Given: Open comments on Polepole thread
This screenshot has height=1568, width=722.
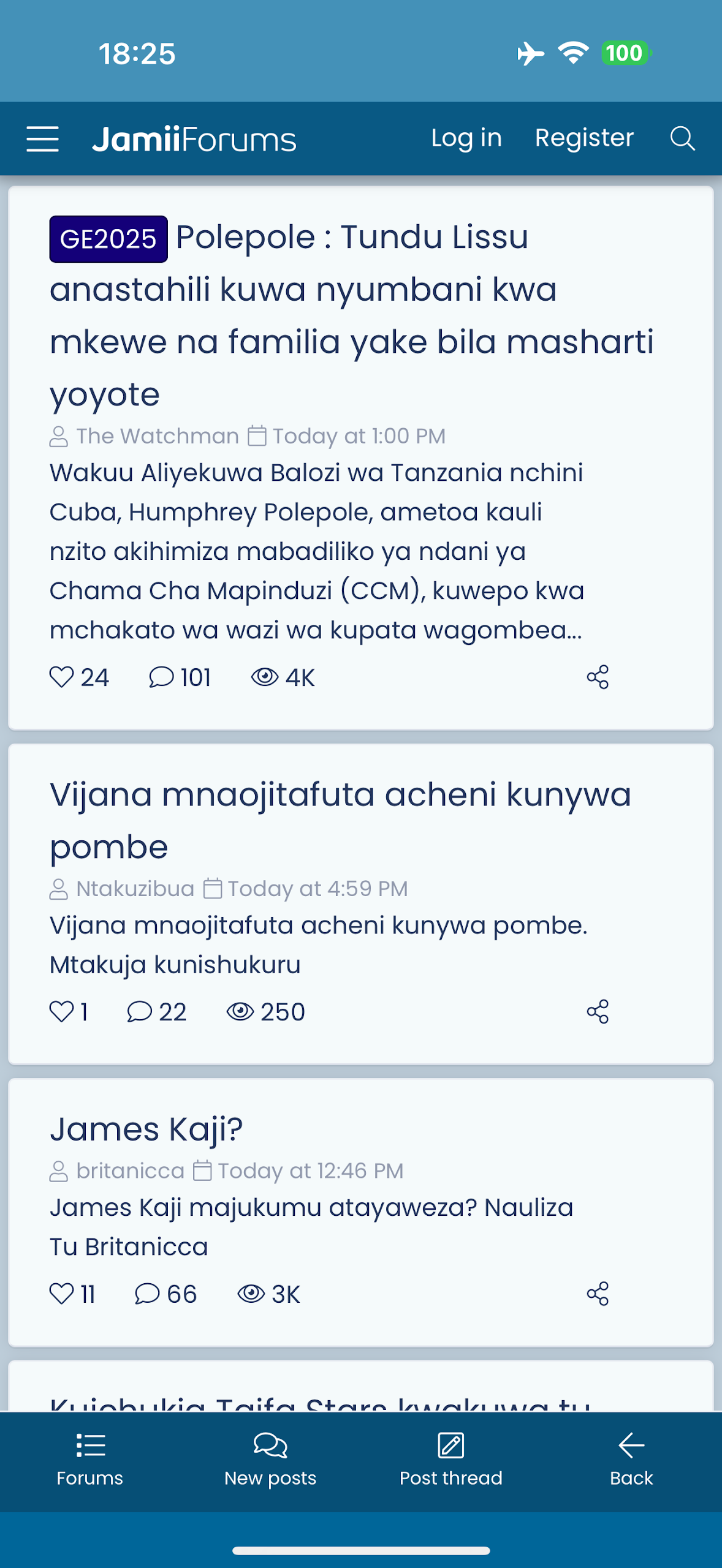Looking at the screenshot, I should click(162, 677).
